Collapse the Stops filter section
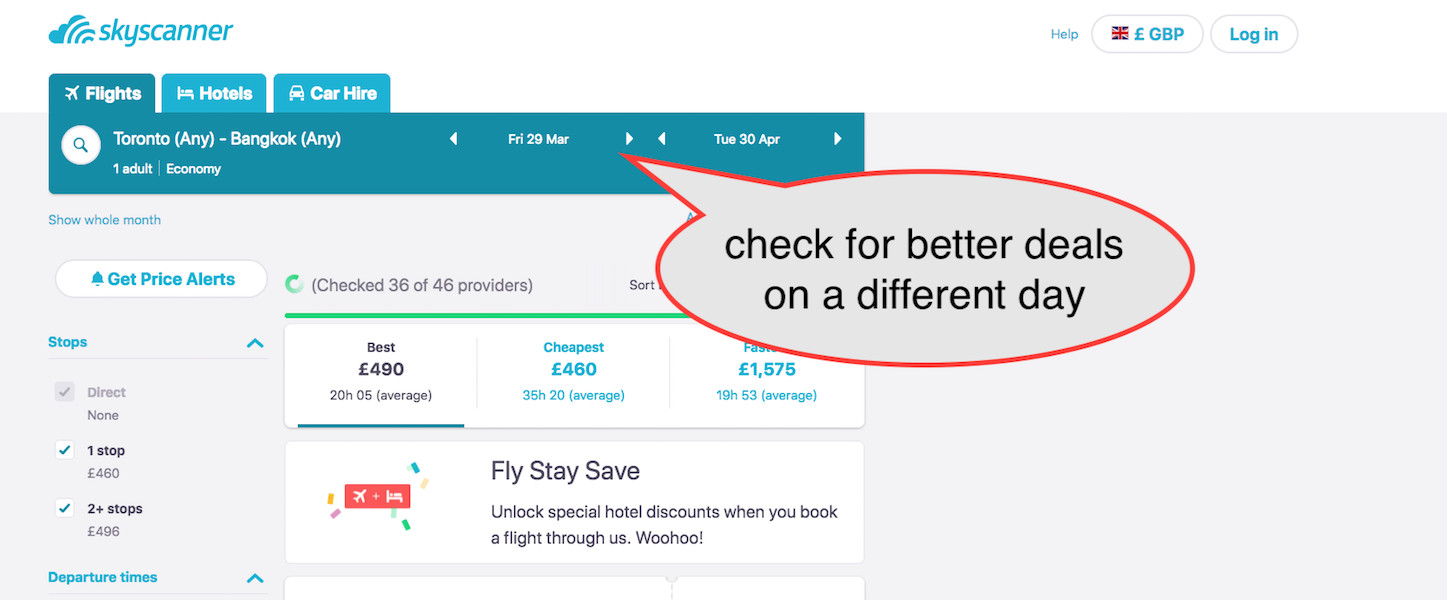Screen dimensions: 1447x600 click(255, 343)
